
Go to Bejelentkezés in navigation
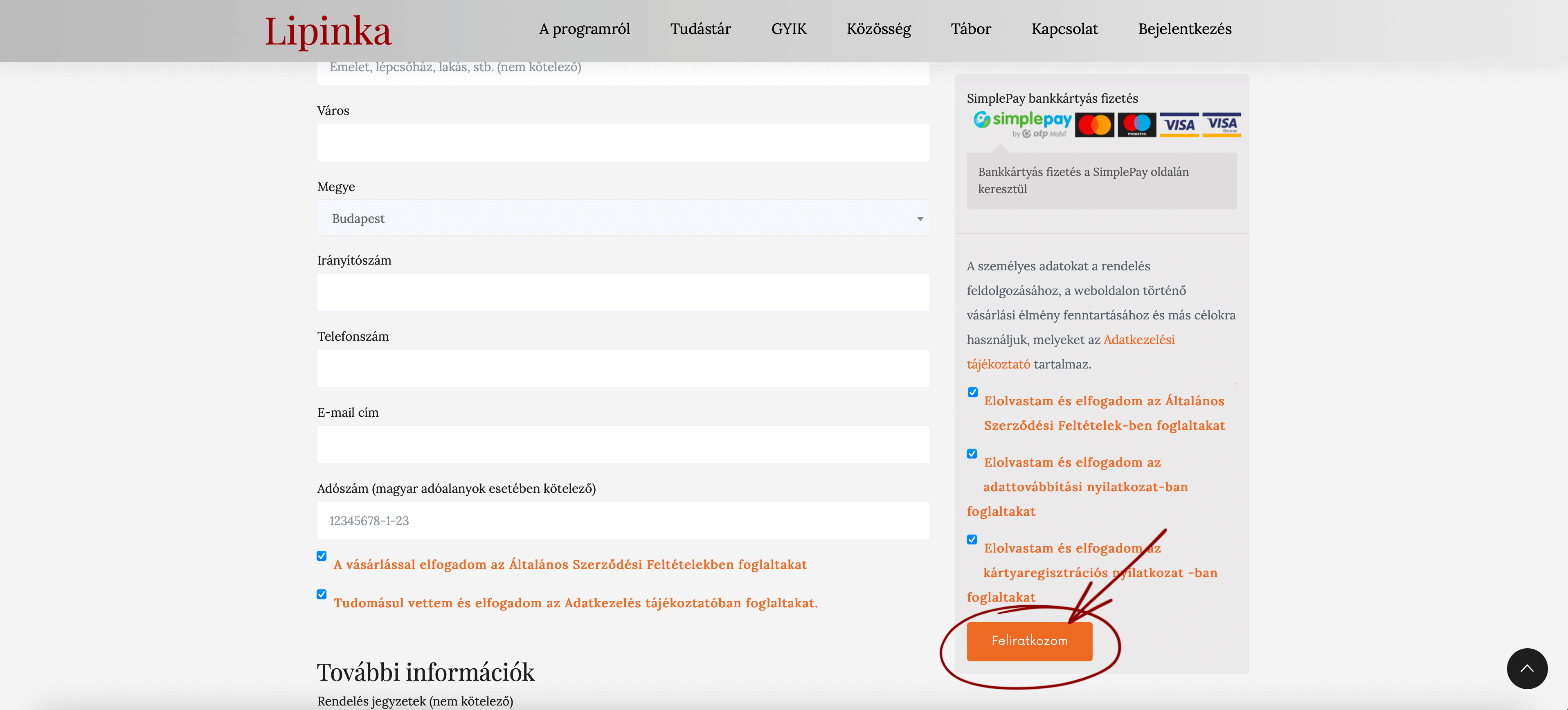click(x=1185, y=29)
